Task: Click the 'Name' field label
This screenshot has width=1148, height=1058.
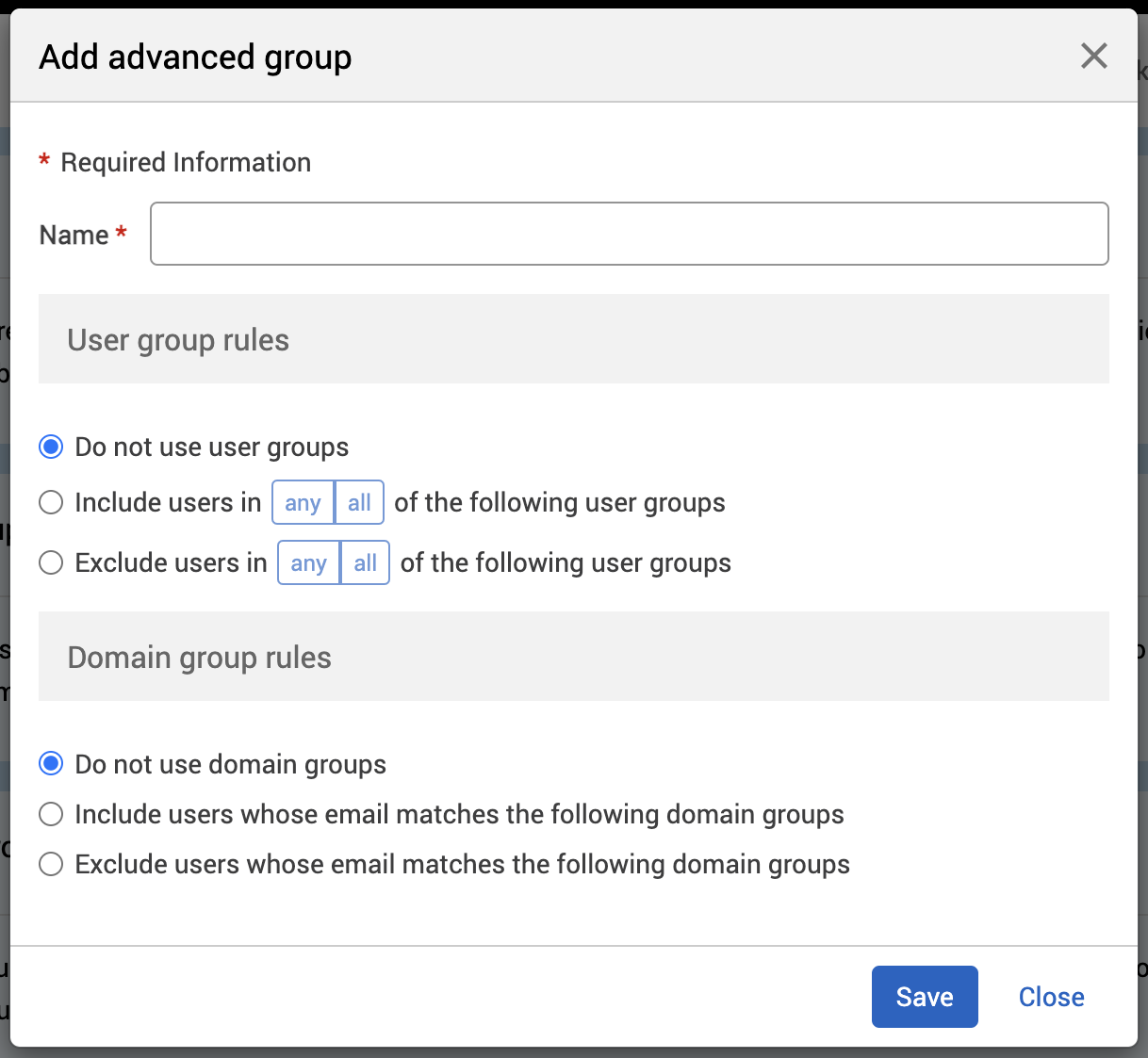Action: (x=74, y=235)
